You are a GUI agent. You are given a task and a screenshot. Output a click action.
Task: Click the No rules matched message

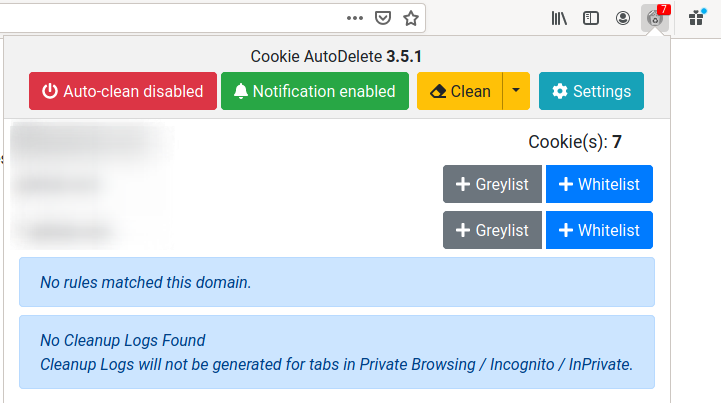pos(336,282)
